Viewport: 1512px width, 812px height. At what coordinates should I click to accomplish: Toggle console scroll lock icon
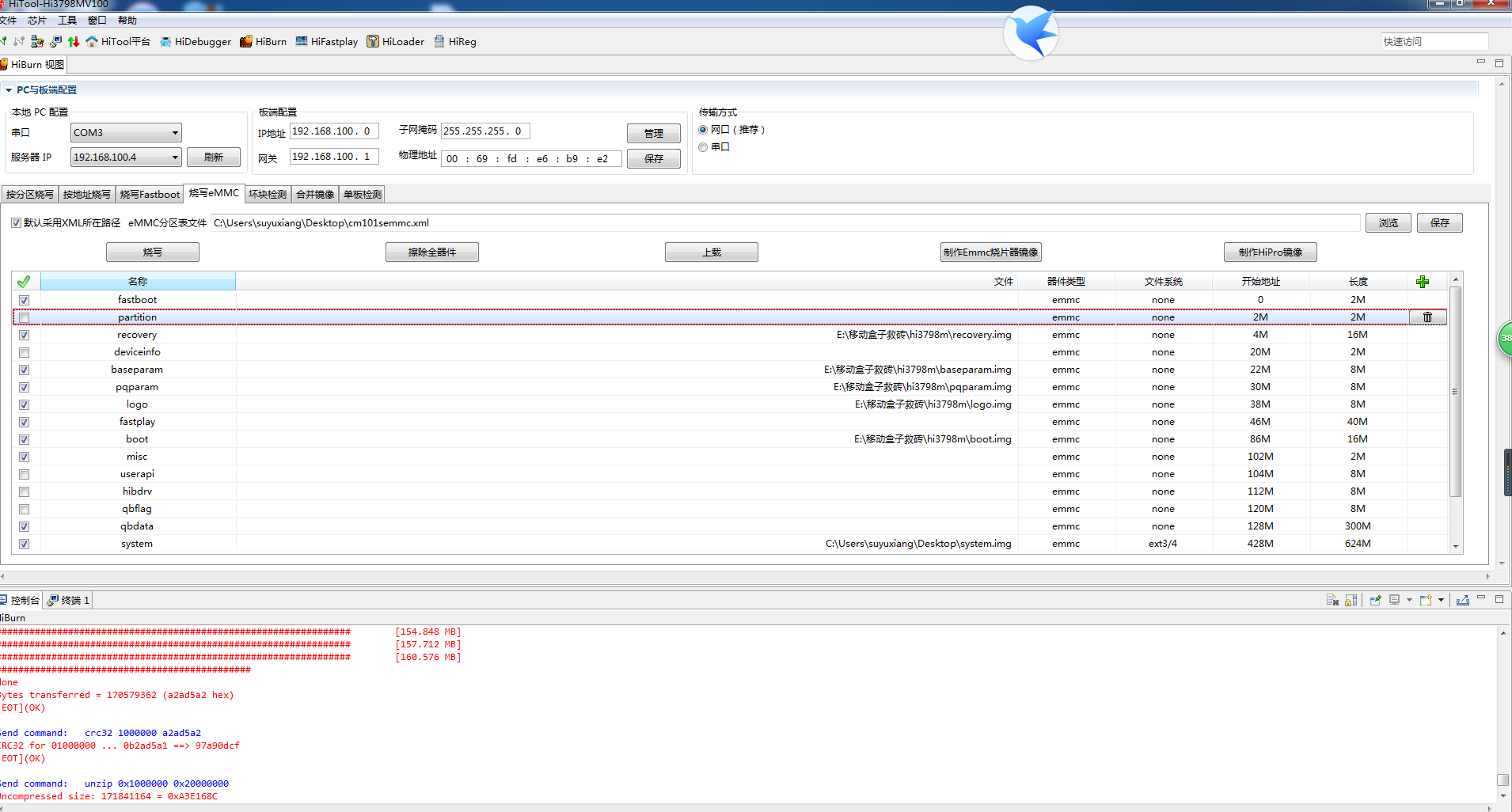[1351, 600]
